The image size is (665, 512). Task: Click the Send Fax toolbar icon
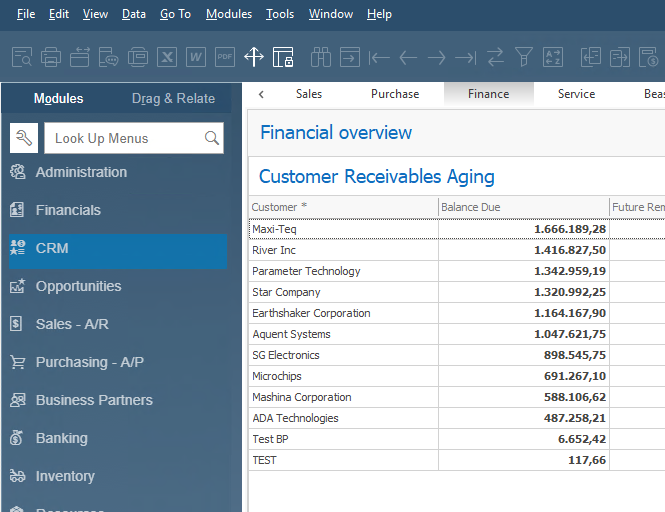click(x=138, y=57)
